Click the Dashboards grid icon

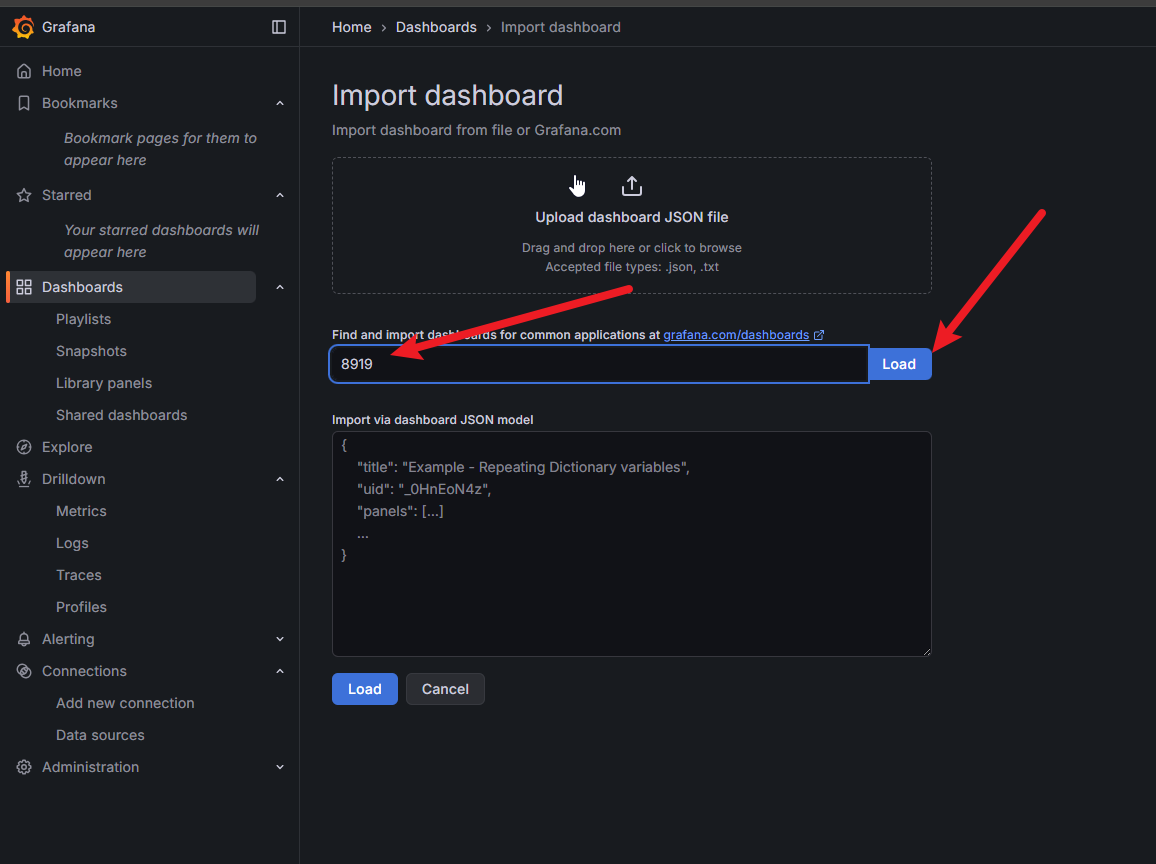pyautogui.click(x=24, y=287)
